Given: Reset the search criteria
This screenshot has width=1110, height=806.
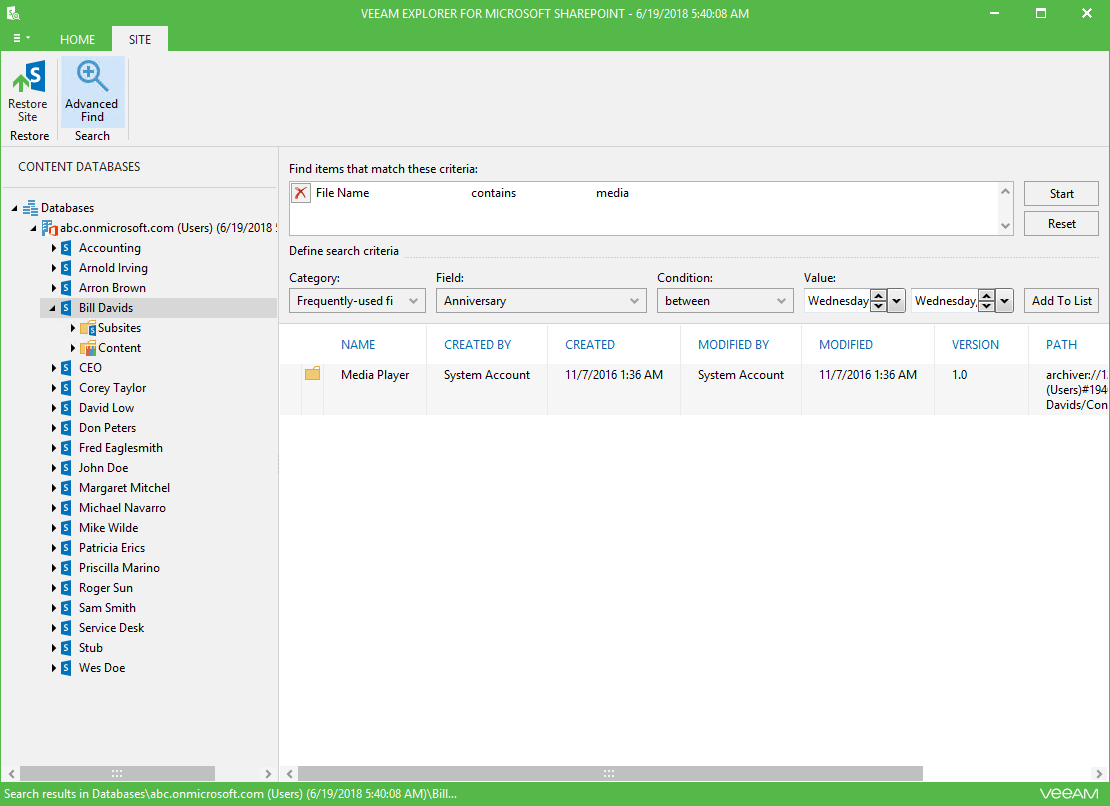Looking at the screenshot, I should [1061, 224].
